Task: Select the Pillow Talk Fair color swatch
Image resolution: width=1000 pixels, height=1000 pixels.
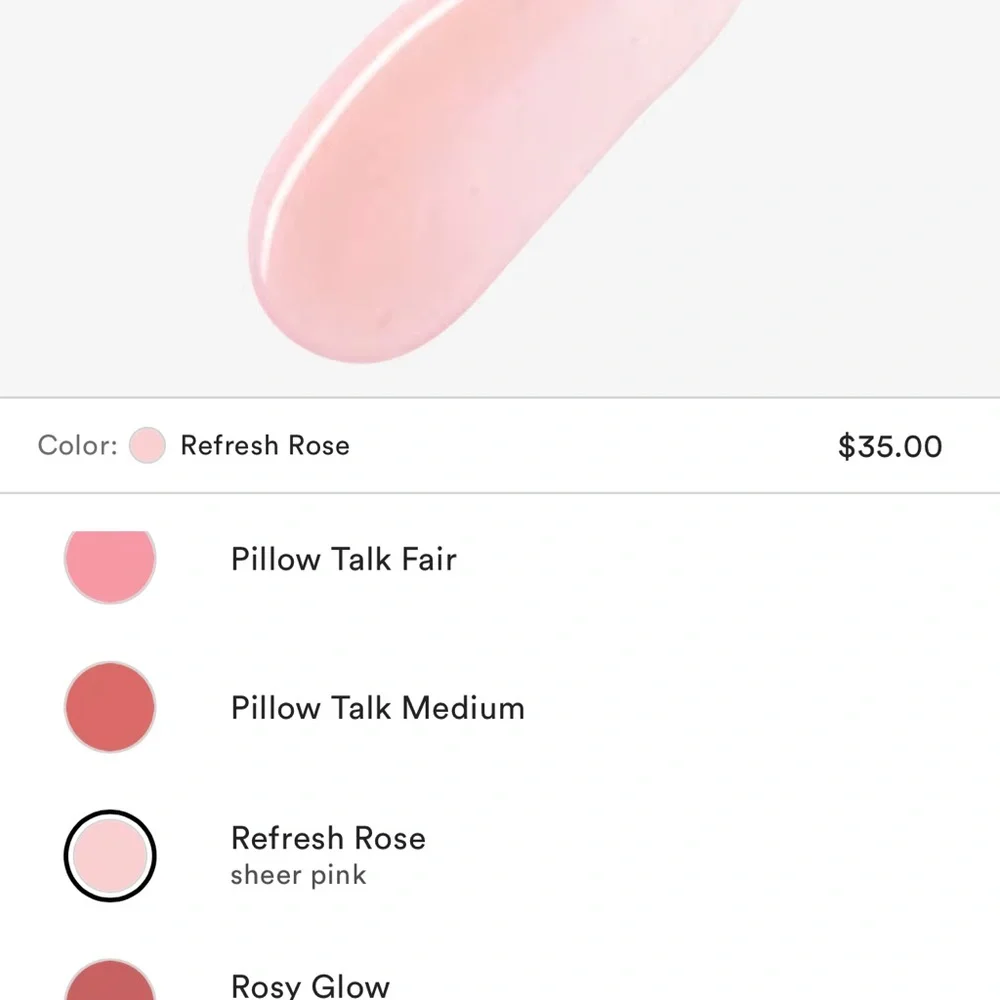Action: pos(110,566)
